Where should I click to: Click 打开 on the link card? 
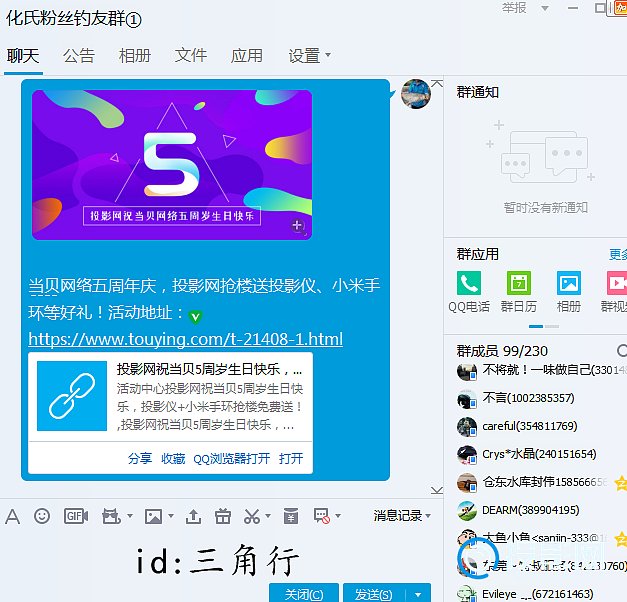tap(291, 458)
